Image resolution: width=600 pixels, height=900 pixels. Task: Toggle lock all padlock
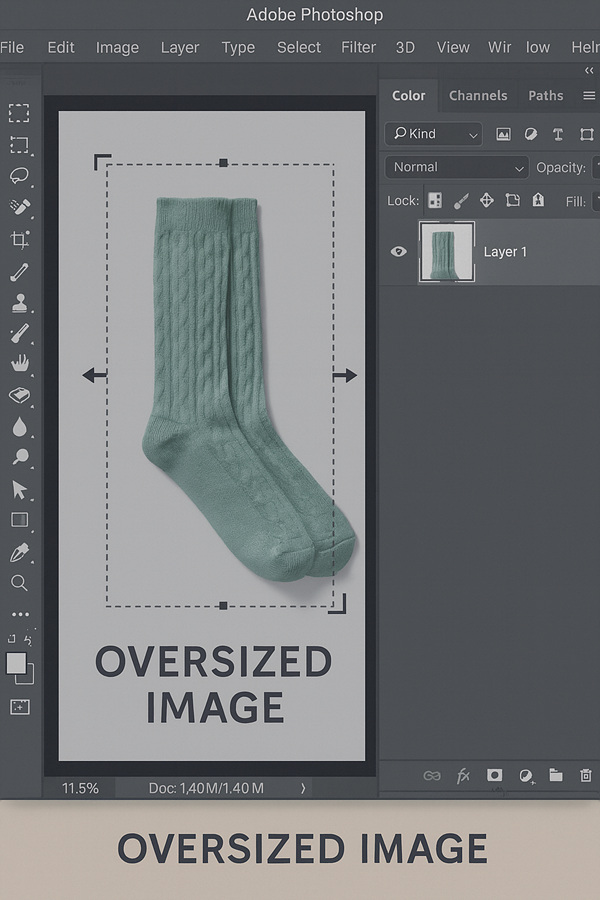[538, 200]
